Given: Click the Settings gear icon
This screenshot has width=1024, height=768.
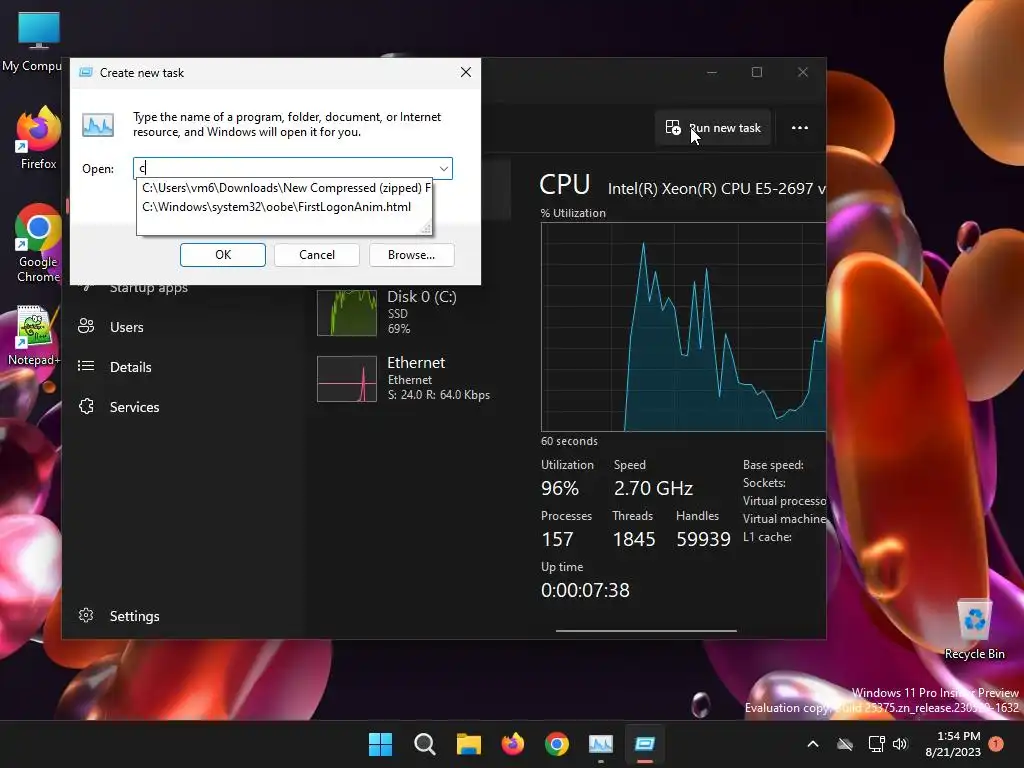Looking at the screenshot, I should [86, 615].
